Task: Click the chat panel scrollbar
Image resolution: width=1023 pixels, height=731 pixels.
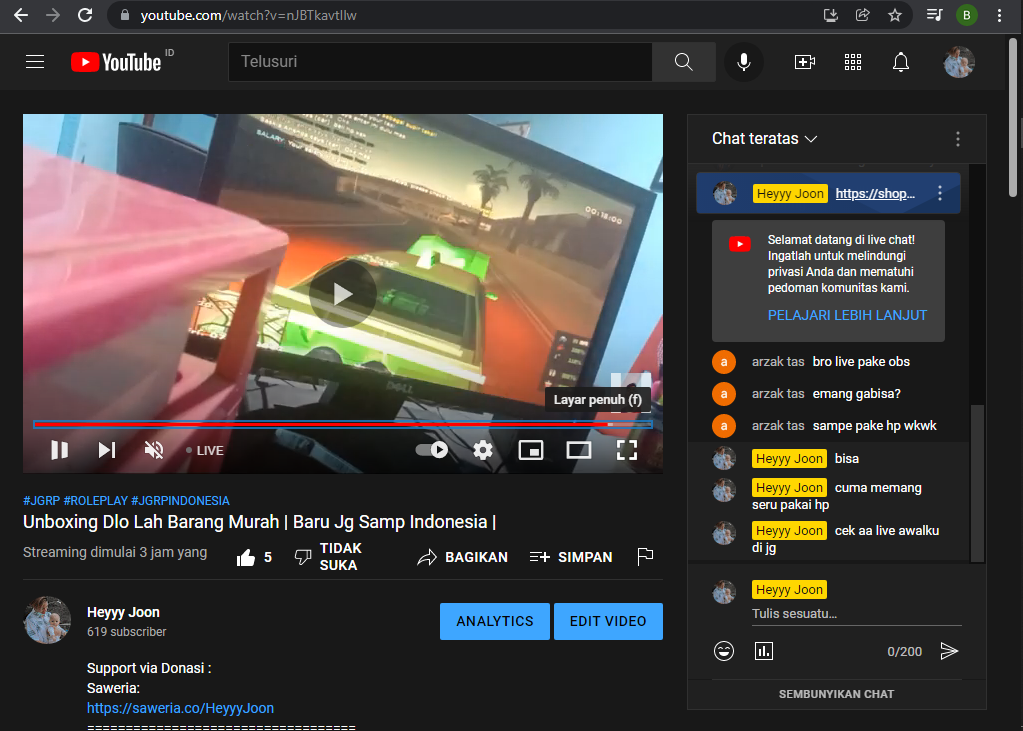Action: 977,482
